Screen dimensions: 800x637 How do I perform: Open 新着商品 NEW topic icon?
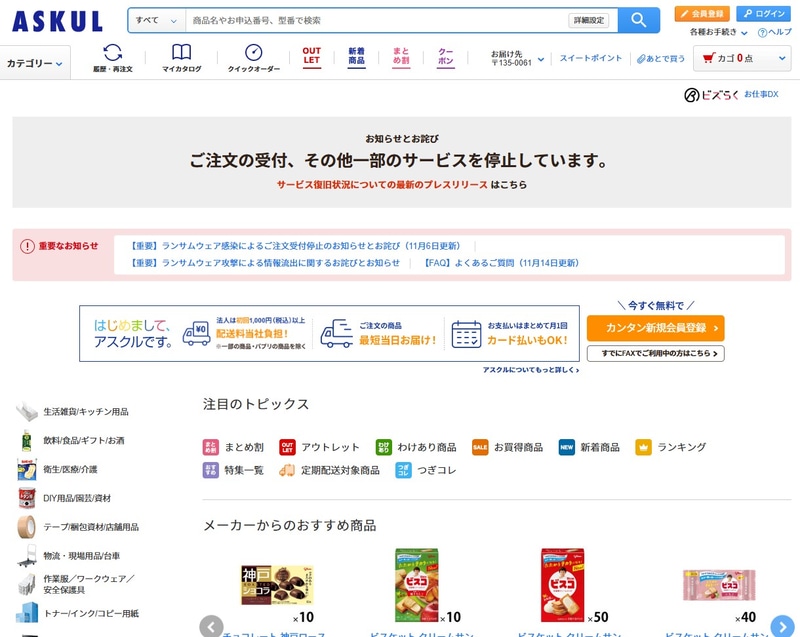click(x=567, y=447)
